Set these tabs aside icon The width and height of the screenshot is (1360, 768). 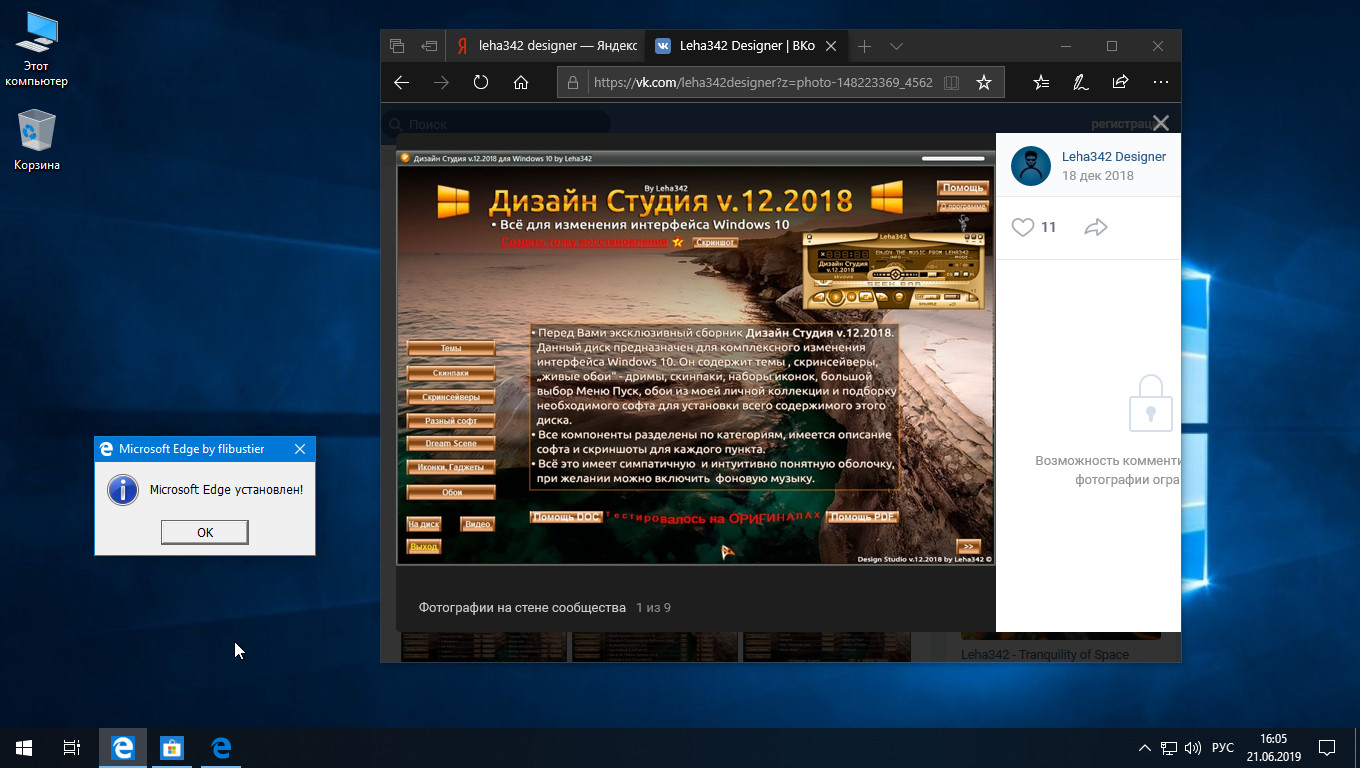pos(429,46)
